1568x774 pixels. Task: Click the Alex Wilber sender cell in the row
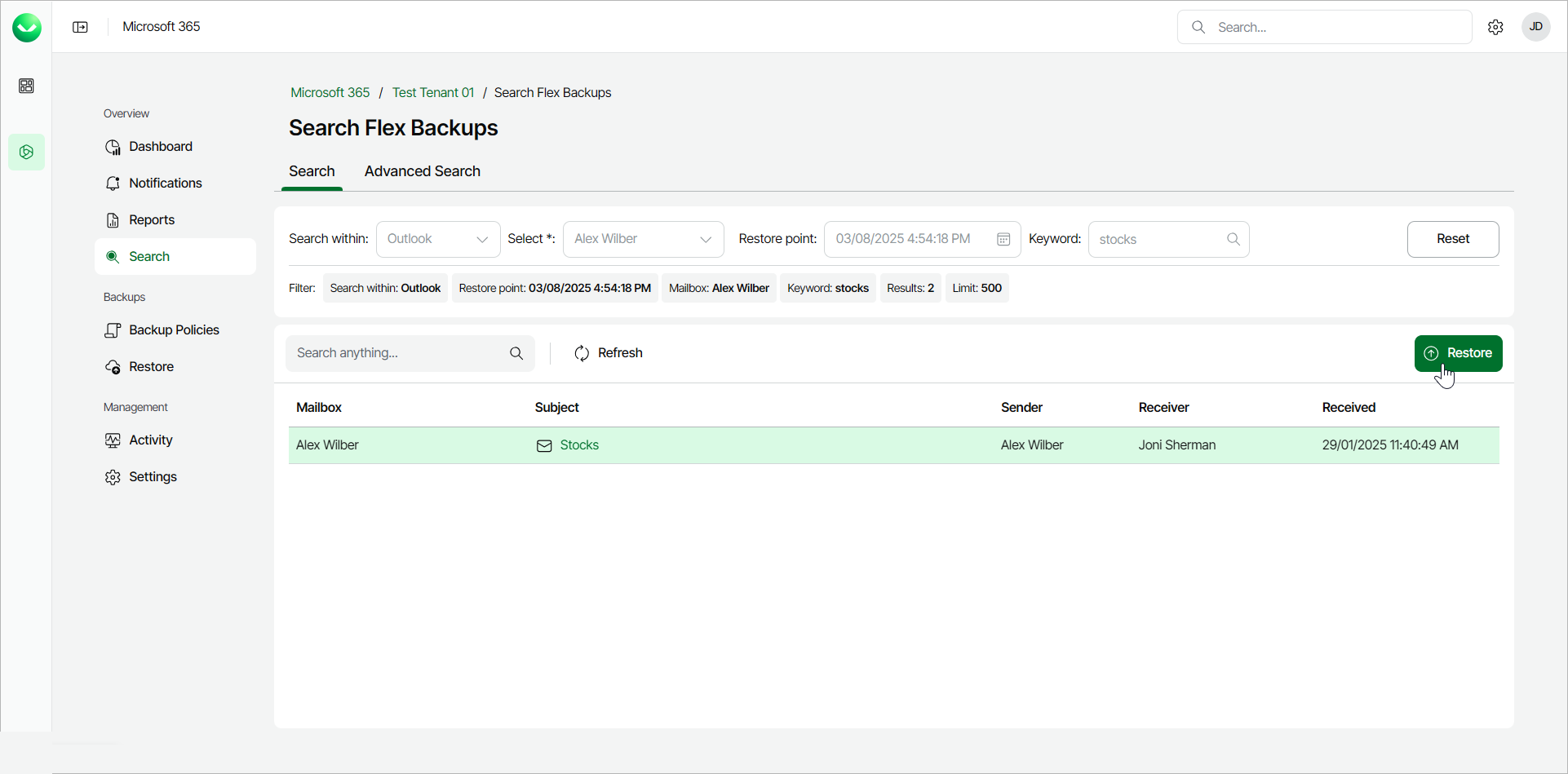pos(1032,445)
